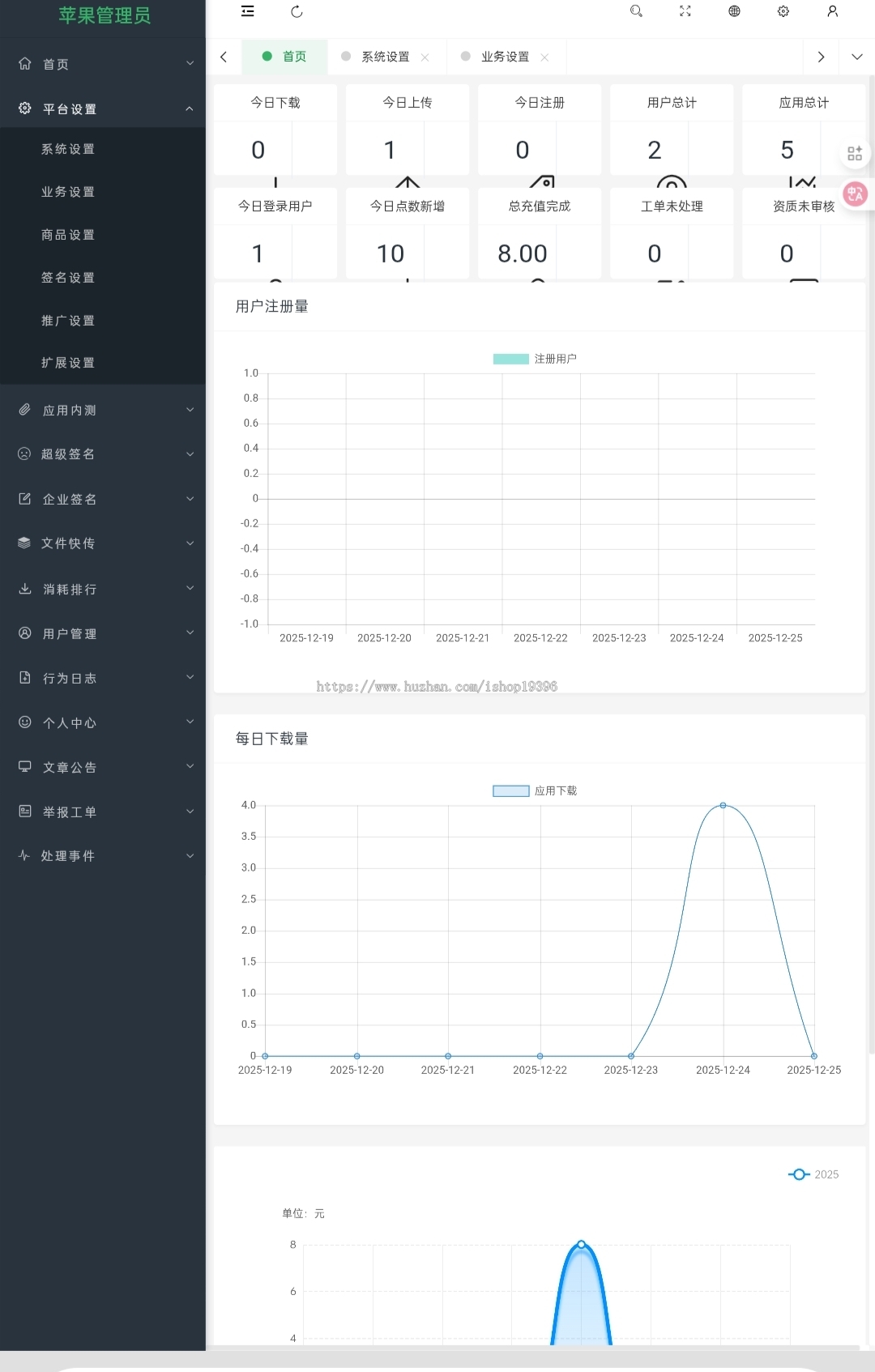Screen dimensions: 875x1372
Task: Click the 消耗排行 download icon
Action: tap(25, 589)
